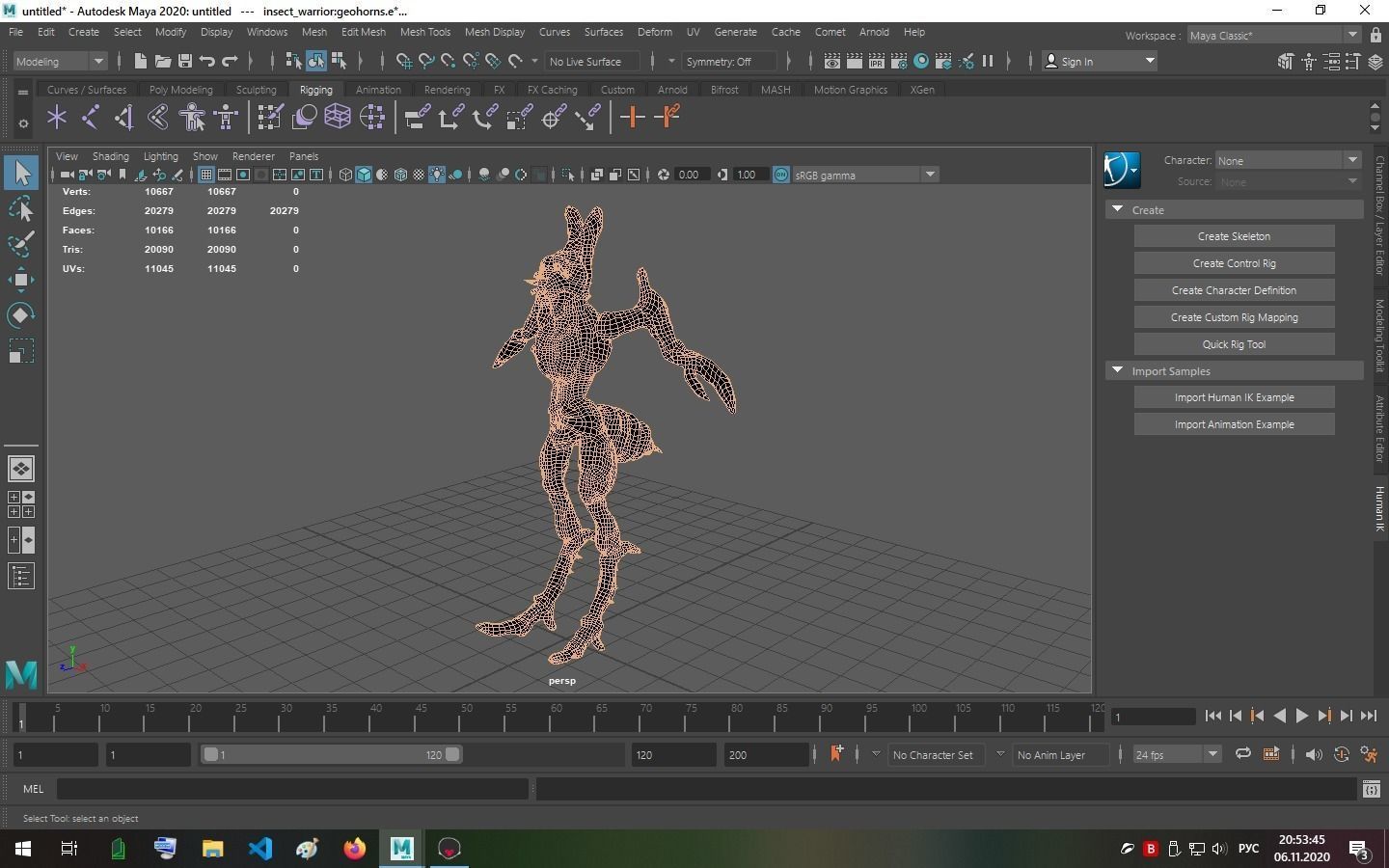Toggle Use All Lights bulb in viewport
This screenshot has width=1389, height=868.
[x=437, y=175]
